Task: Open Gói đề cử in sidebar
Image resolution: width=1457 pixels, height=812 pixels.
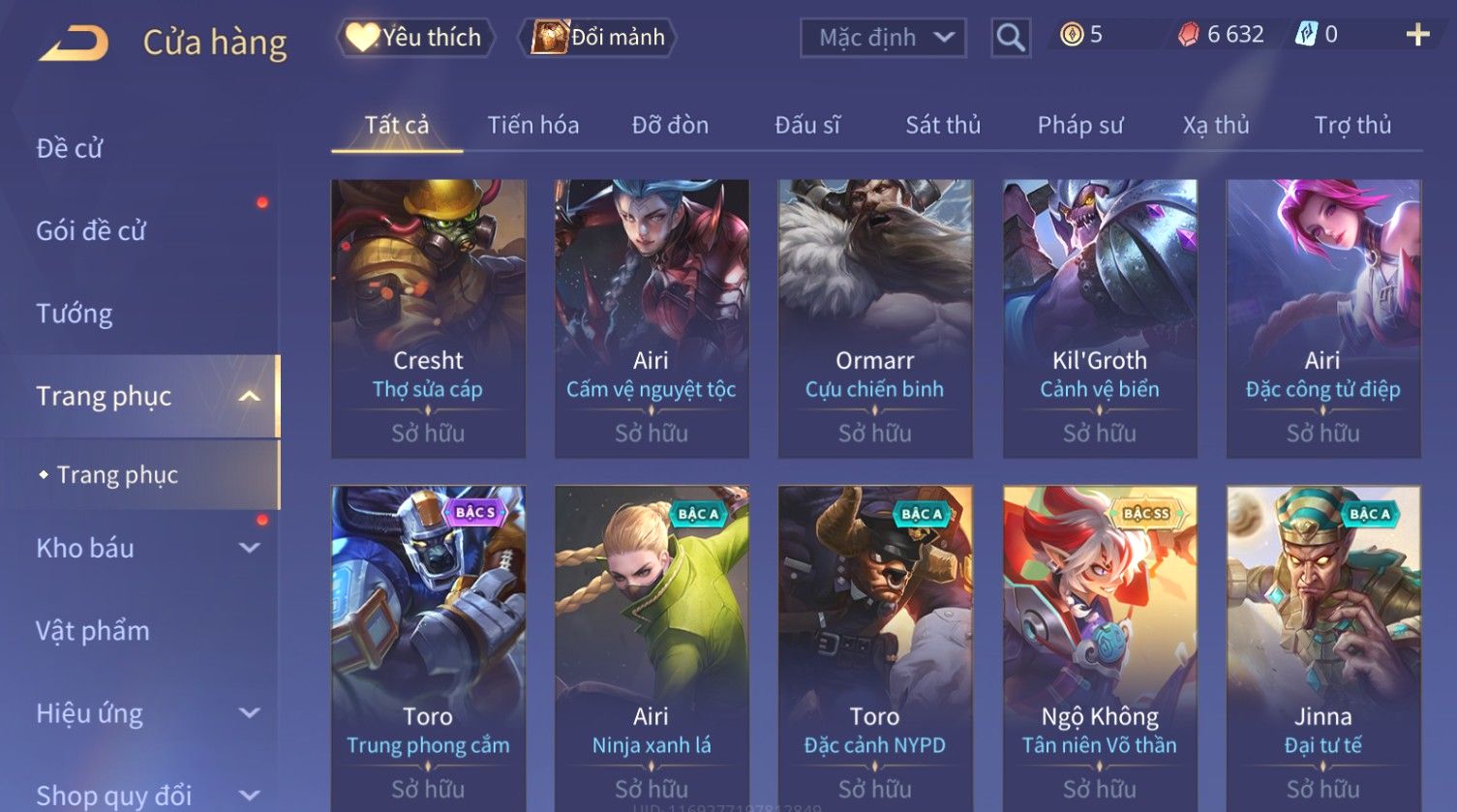Action: point(91,230)
